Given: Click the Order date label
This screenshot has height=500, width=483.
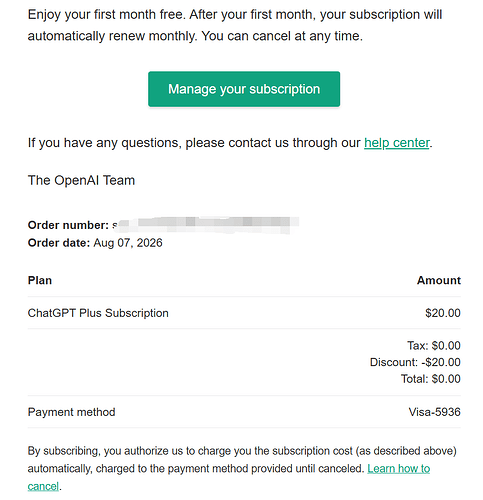Looking at the screenshot, I should click(59, 243).
